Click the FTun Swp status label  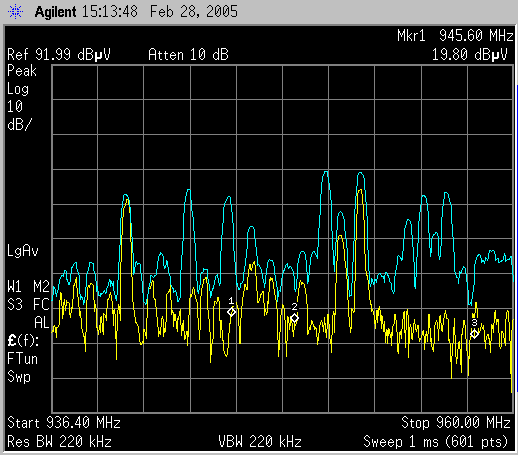click(x=22, y=368)
